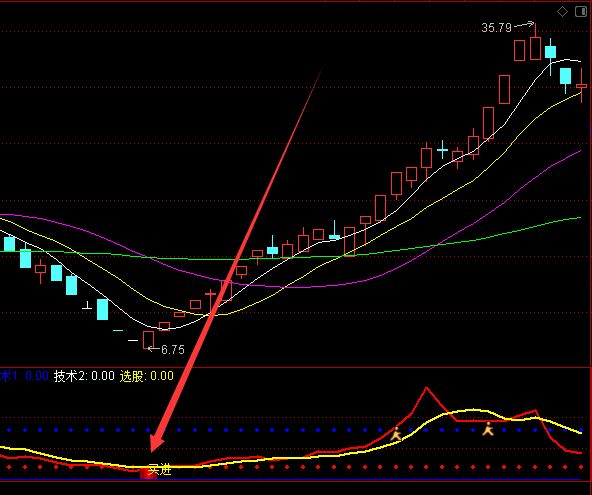Click the peak of red indicator line
The height and width of the screenshot is (495, 592).
[x=427, y=388]
